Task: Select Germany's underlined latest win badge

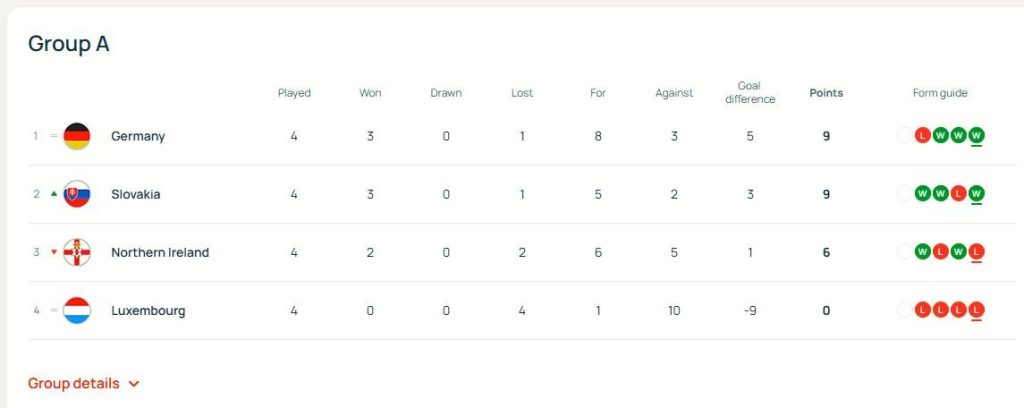Action: point(976,136)
